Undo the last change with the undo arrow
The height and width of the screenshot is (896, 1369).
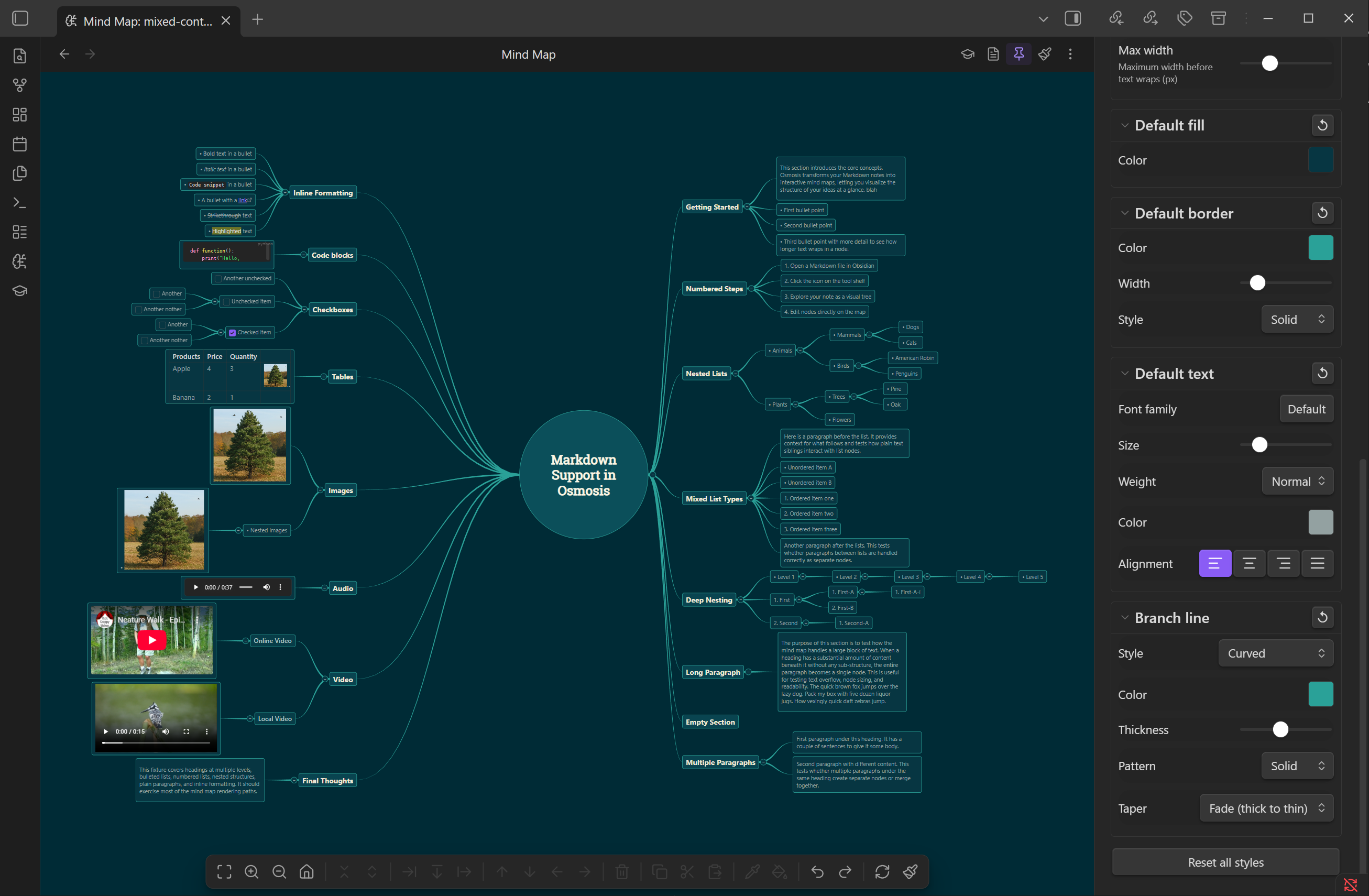(x=817, y=871)
